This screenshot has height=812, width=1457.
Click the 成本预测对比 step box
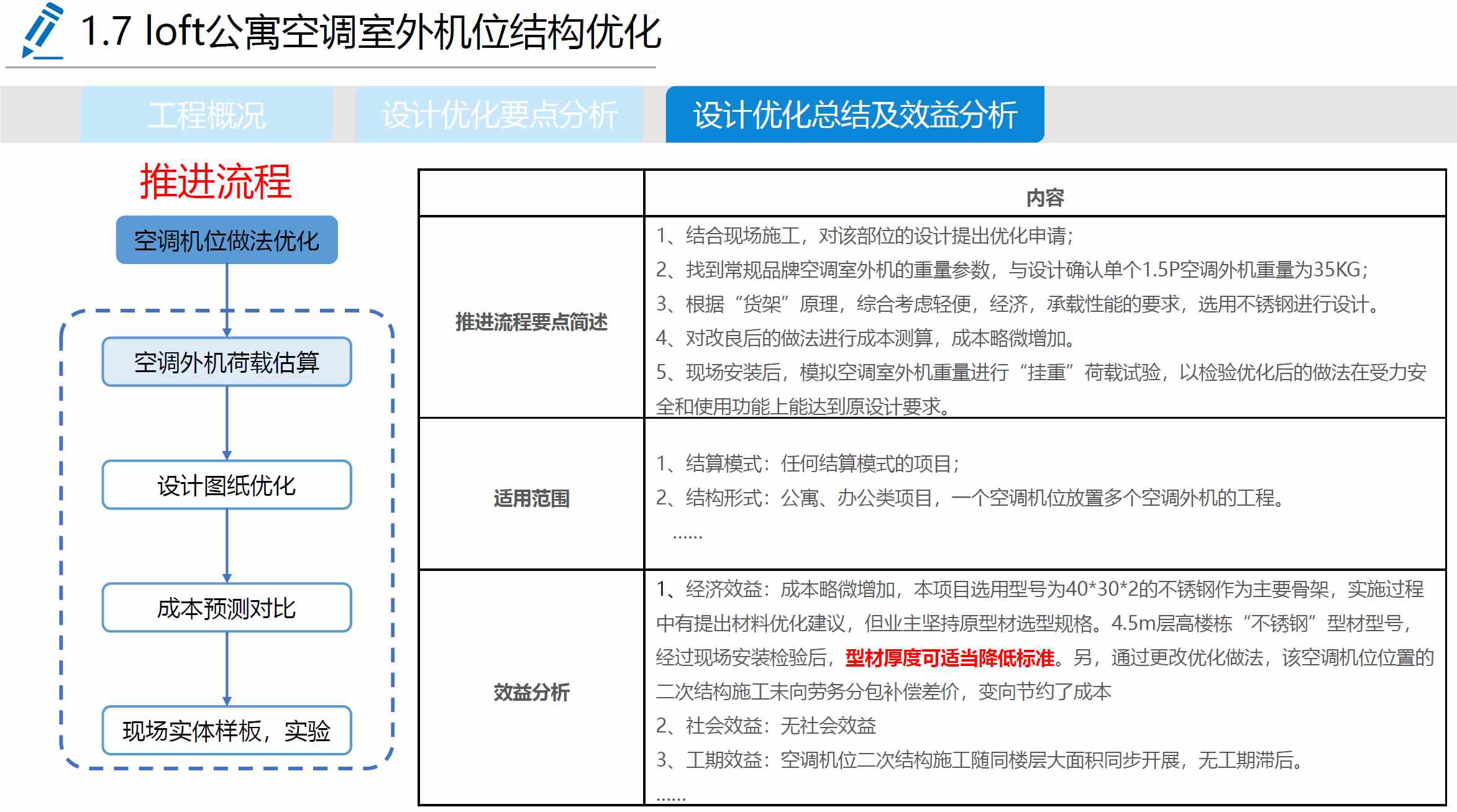pos(227,608)
